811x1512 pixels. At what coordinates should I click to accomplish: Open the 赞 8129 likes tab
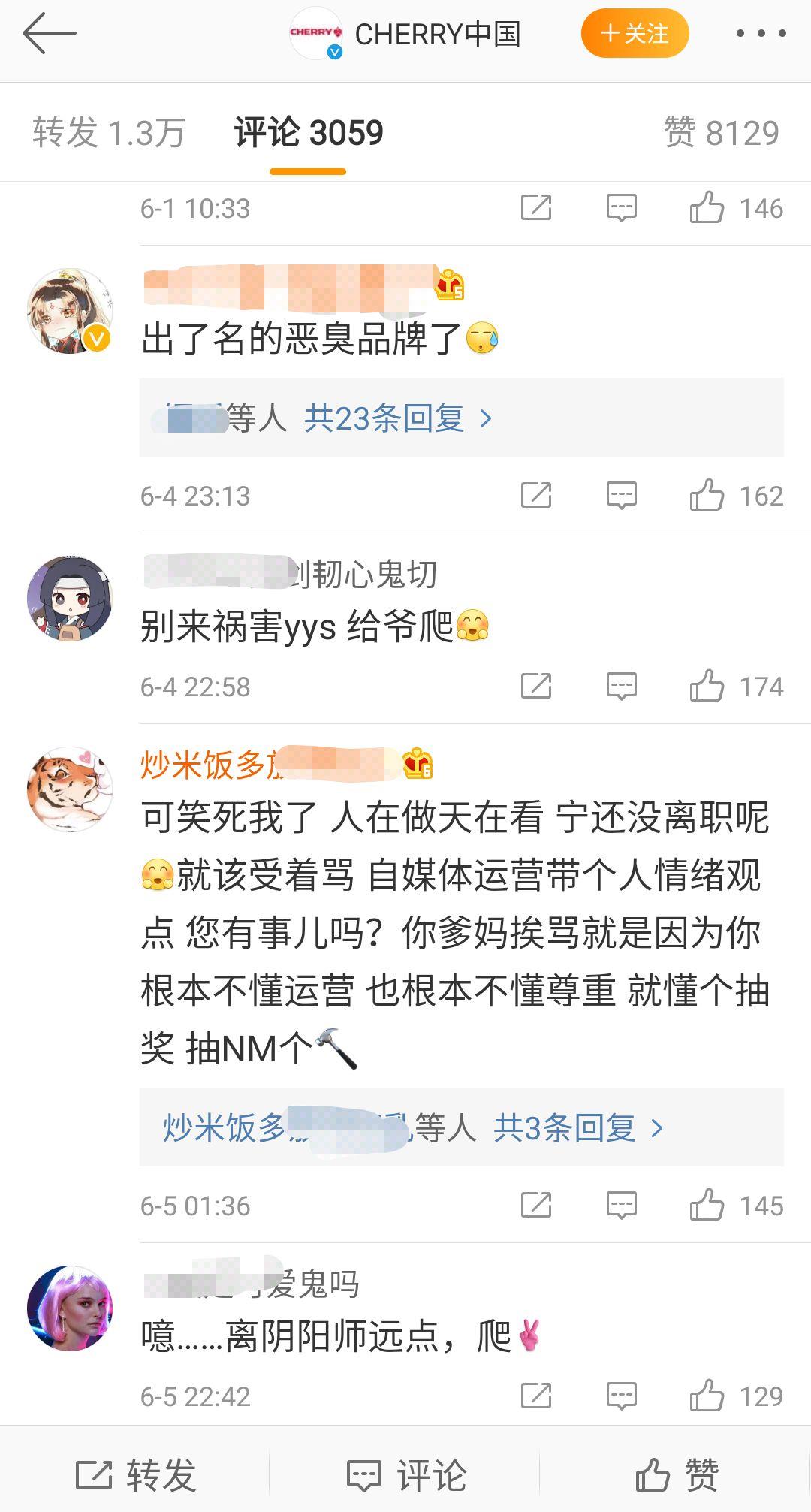[722, 133]
